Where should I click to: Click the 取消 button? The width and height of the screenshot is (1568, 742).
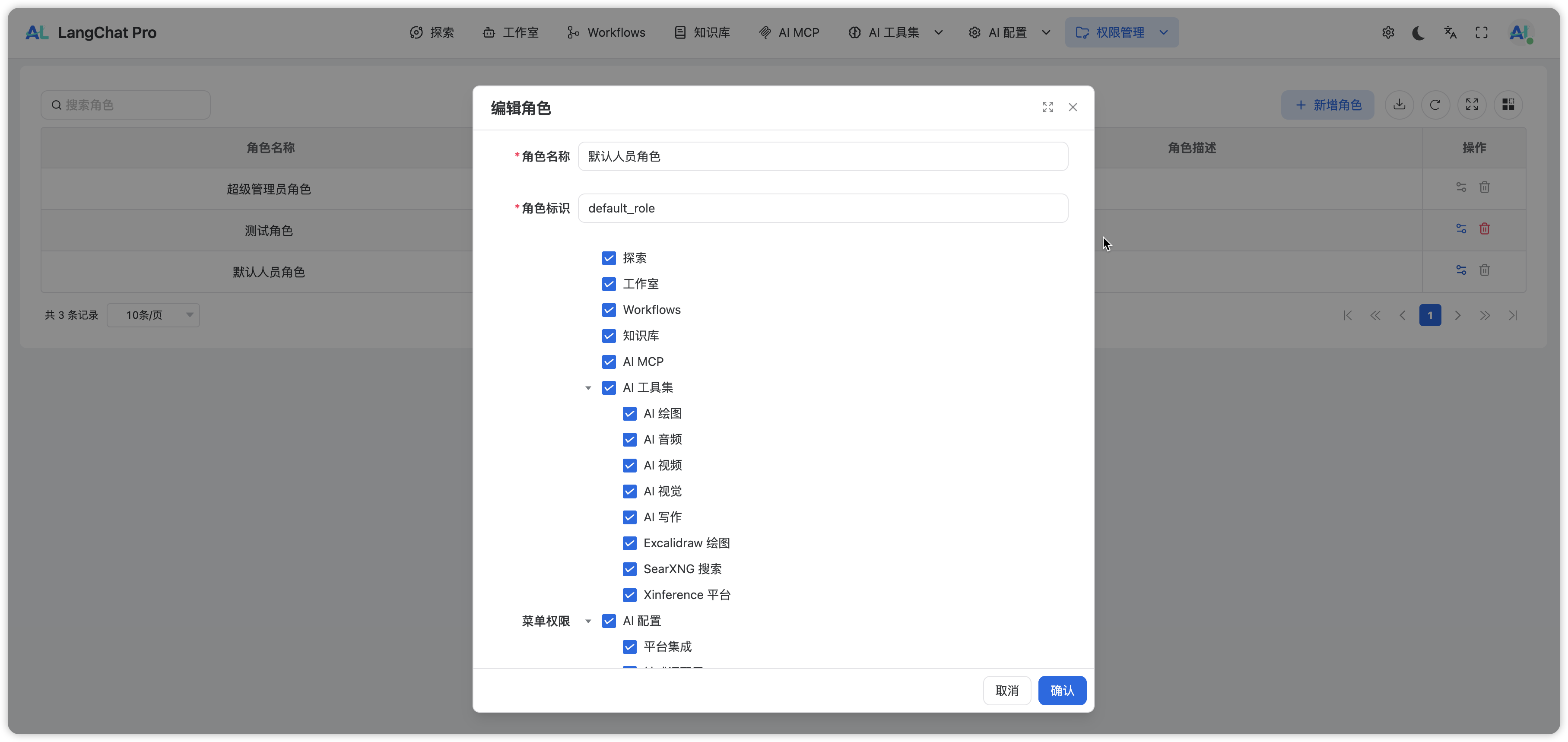[1007, 691]
